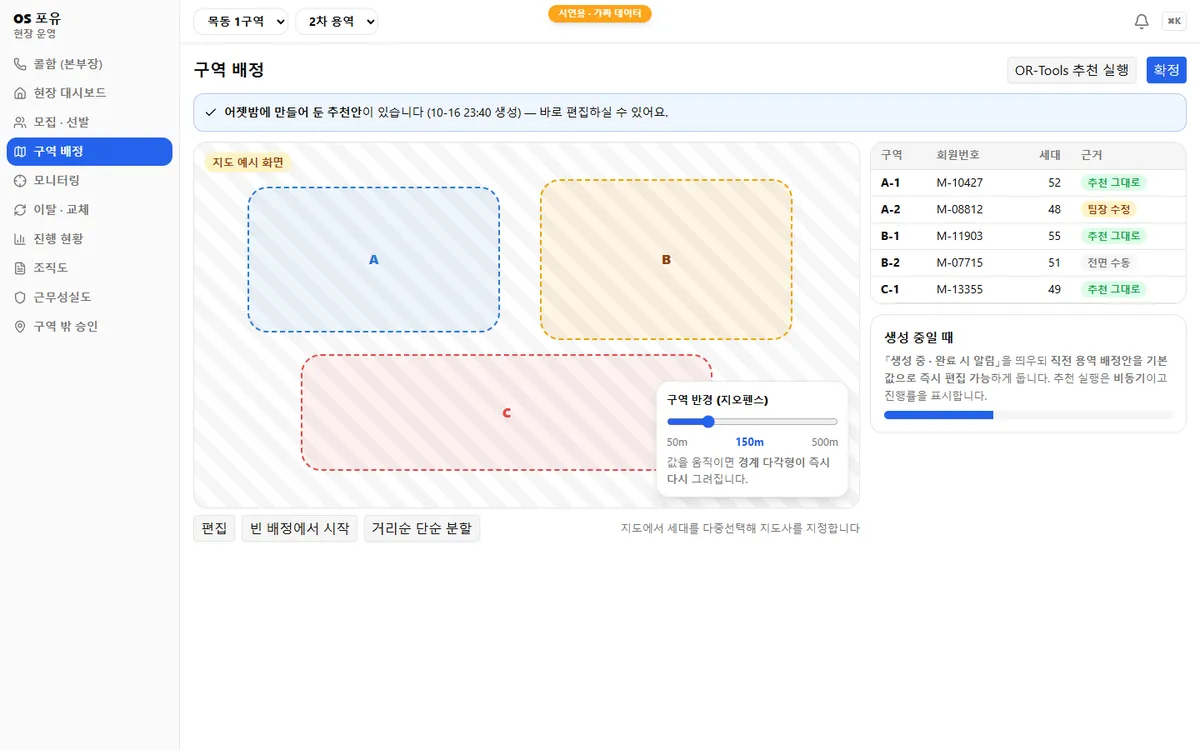The width and height of the screenshot is (1200, 750).
Task: Click the phone icon beside 콜함 (본부장)
Action: [x=20, y=64]
